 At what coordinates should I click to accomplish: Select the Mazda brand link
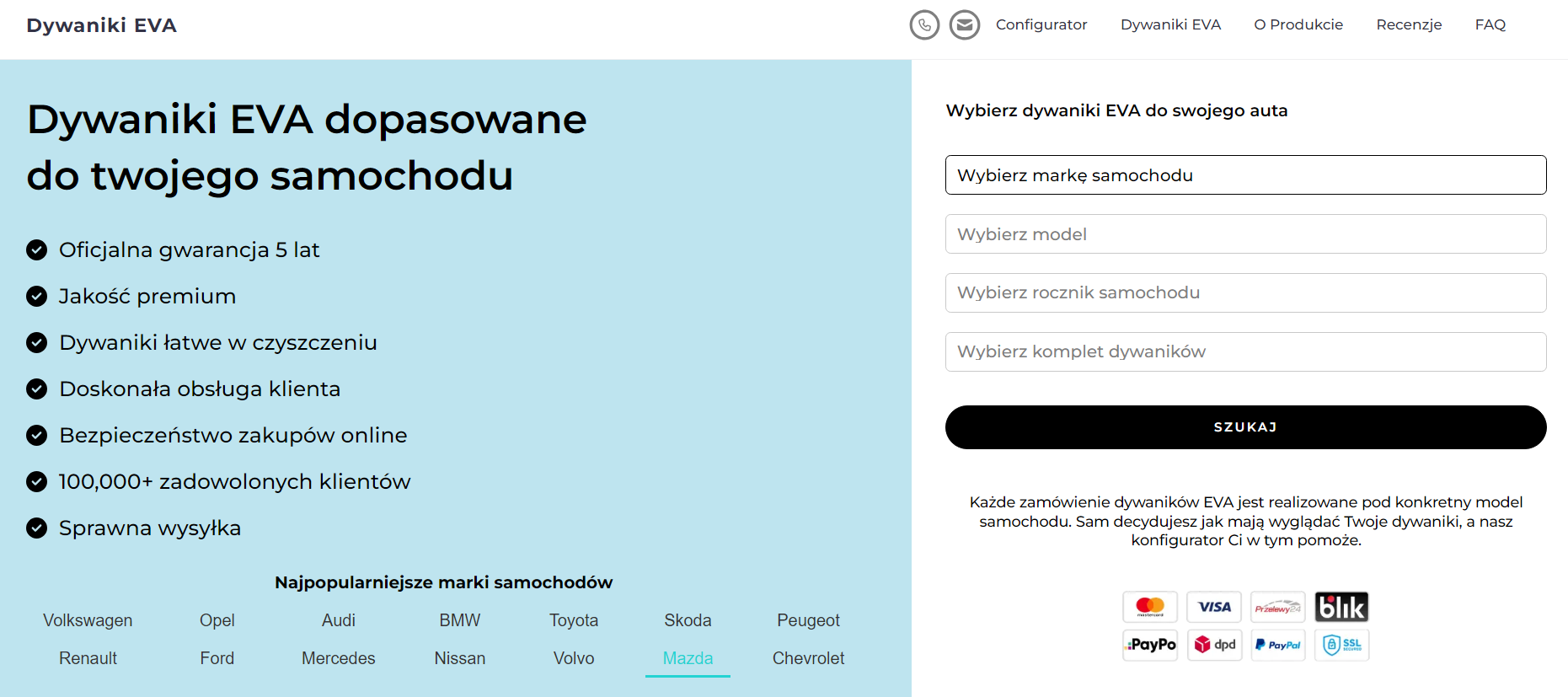click(688, 658)
